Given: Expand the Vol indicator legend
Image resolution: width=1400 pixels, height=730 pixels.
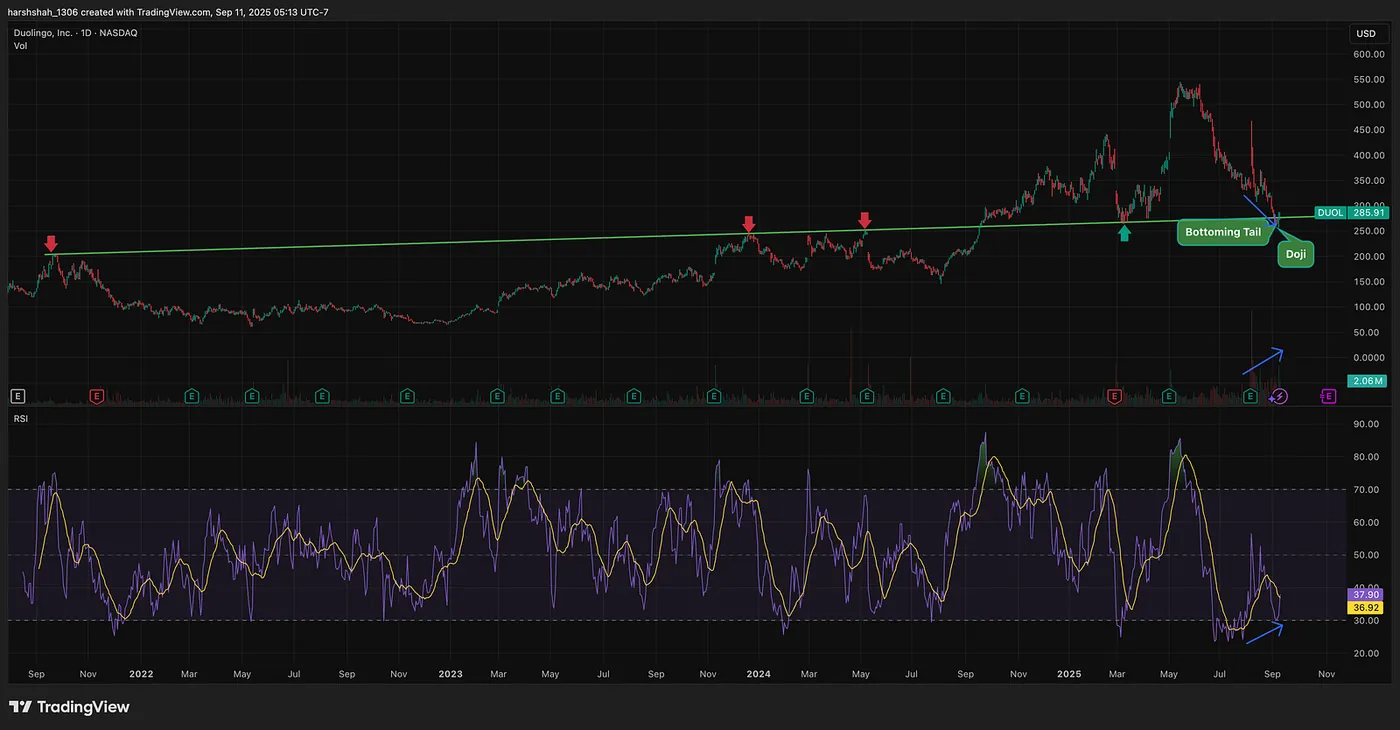Looking at the screenshot, I should [x=20, y=46].
